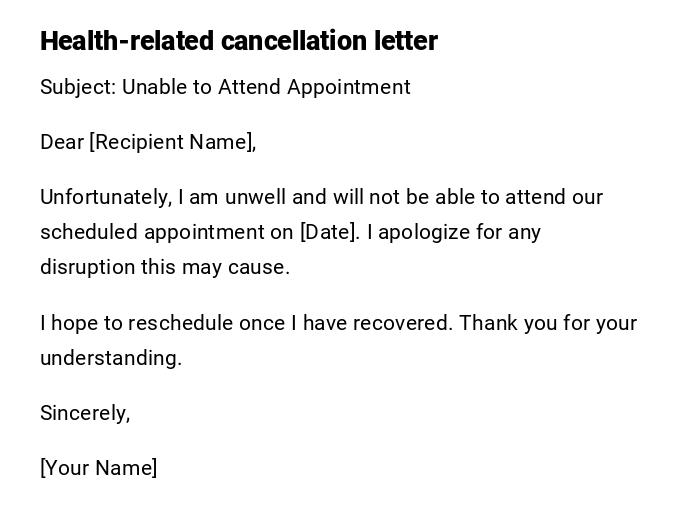
Task: Select the [Date] placeholder
Action: coord(329,232)
